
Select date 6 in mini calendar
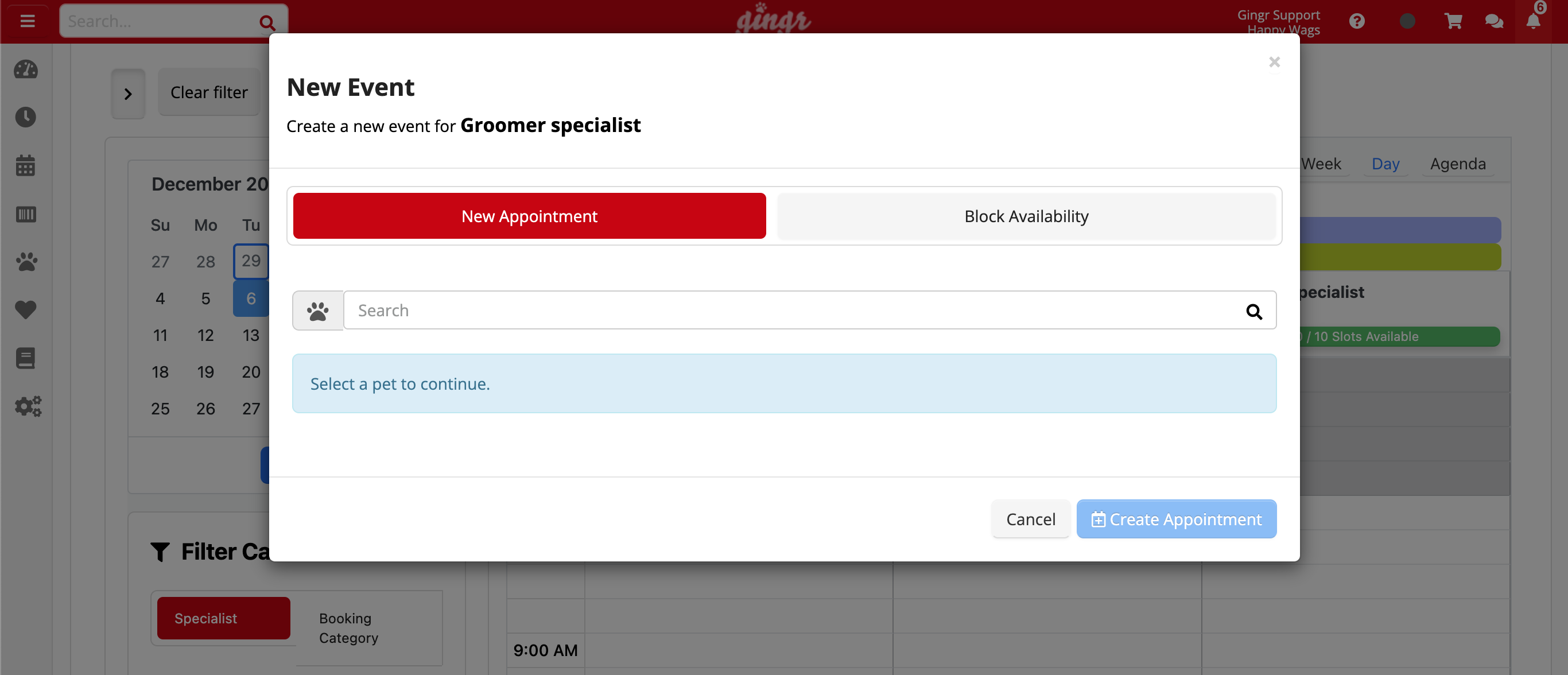click(251, 298)
